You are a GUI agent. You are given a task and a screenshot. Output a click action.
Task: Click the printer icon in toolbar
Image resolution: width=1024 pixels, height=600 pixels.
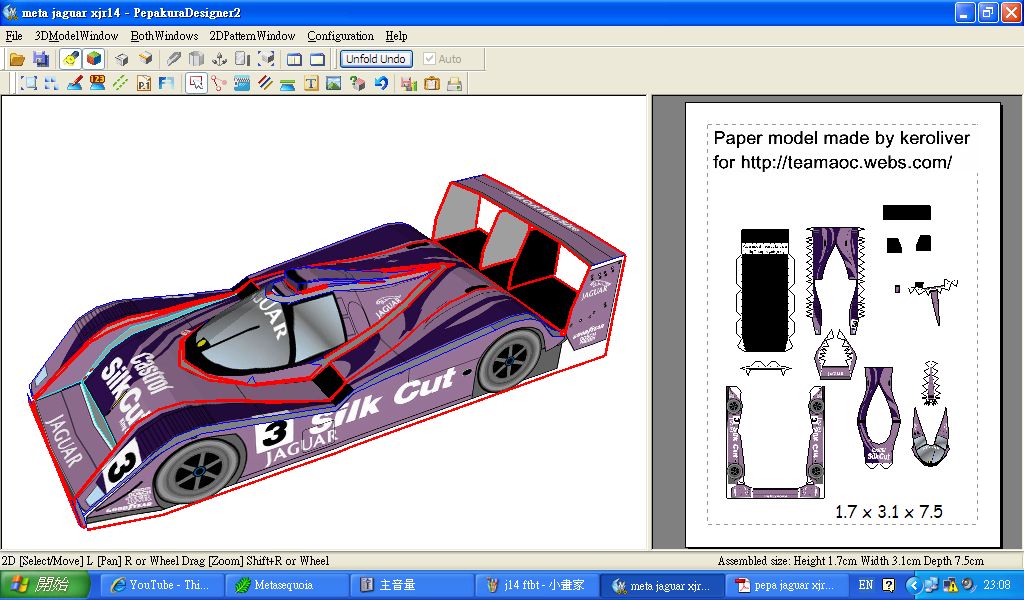(x=455, y=84)
